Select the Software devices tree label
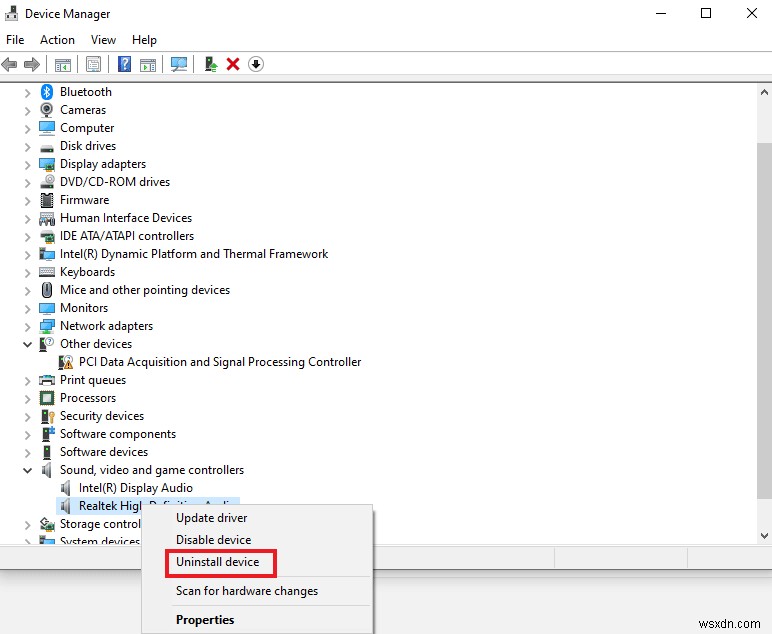Viewport: 772px width, 634px height. [104, 452]
